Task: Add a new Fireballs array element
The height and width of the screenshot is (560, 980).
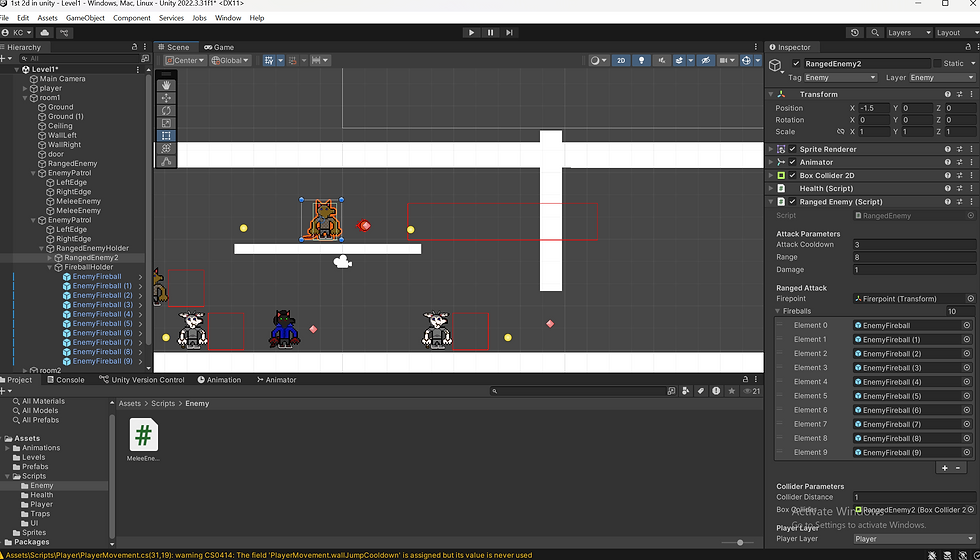Action: click(x=944, y=468)
